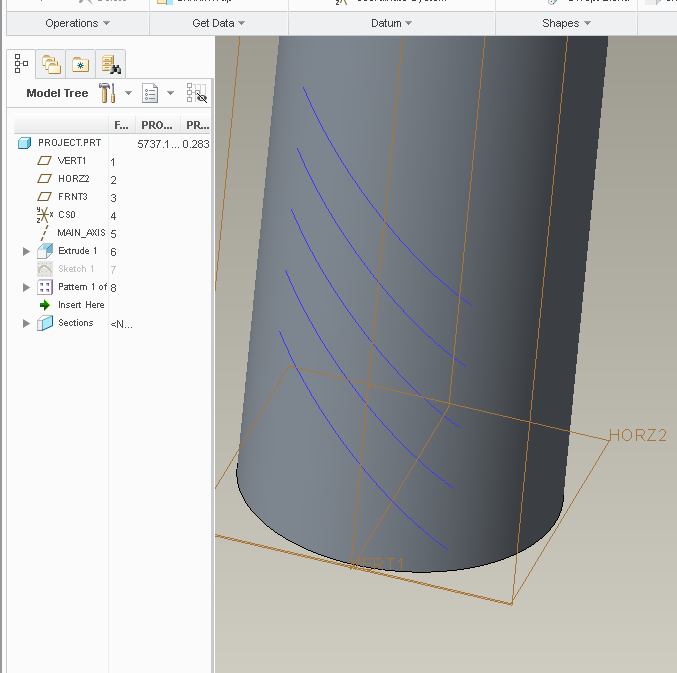Open the Operations group dropdown
677x673 pixels.
[78, 23]
